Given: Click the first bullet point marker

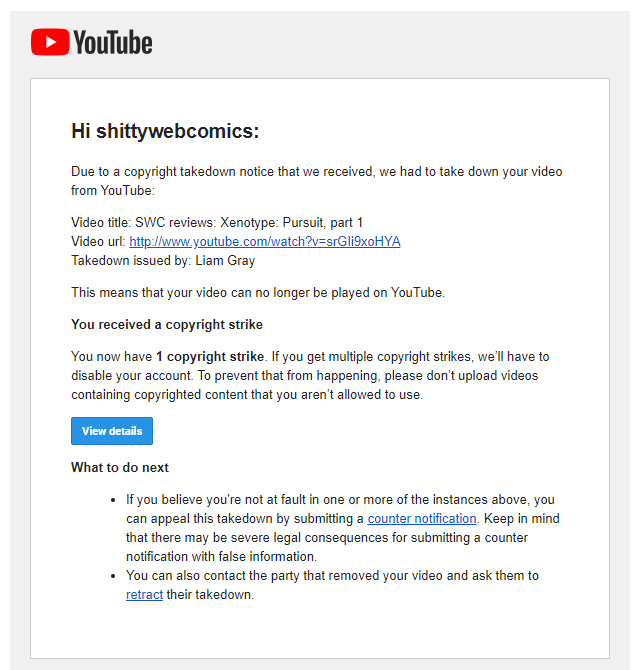Looking at the screenshot, I should coord(113,500).
